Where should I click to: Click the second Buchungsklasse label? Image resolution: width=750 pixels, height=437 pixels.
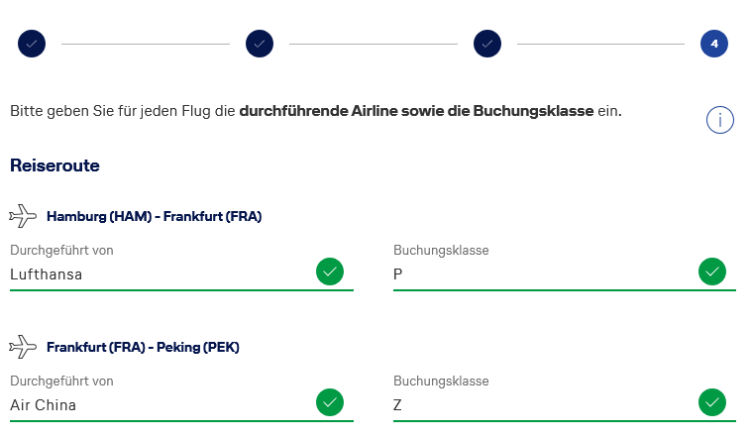(x=441, y=381)
